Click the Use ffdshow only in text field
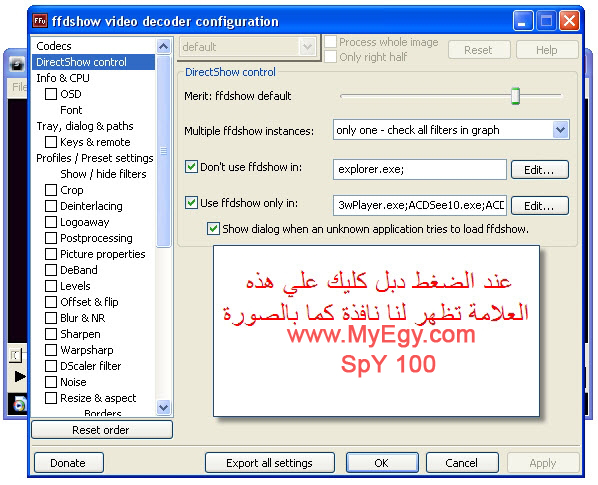 [x=420, y=206]
